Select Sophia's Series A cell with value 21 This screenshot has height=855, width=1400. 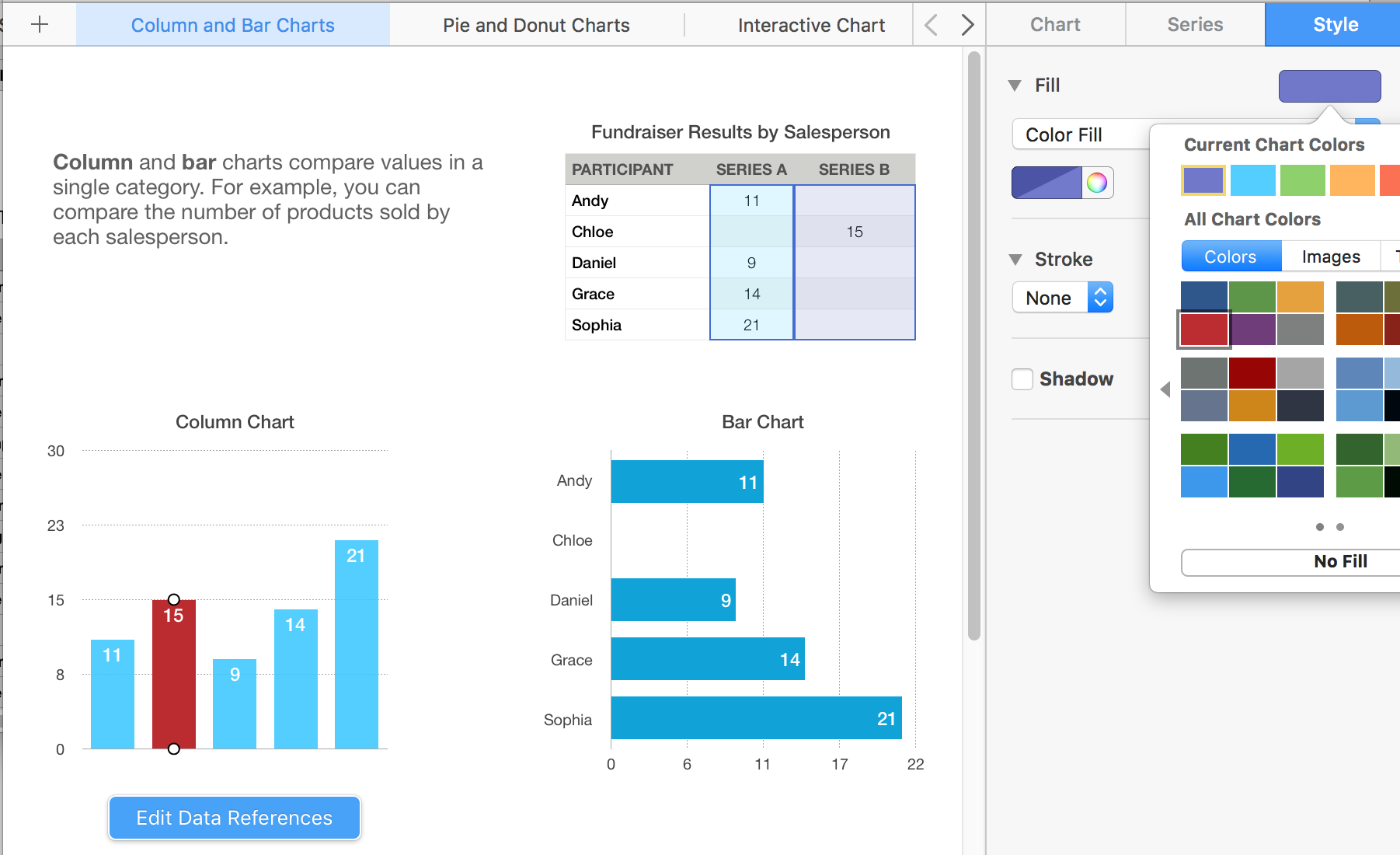coord(751,325)
